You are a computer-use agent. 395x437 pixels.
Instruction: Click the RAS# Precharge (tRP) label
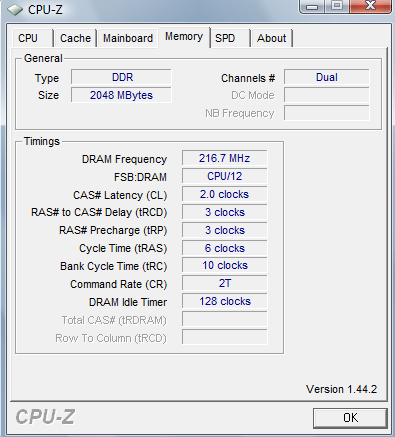click(113, 231)
